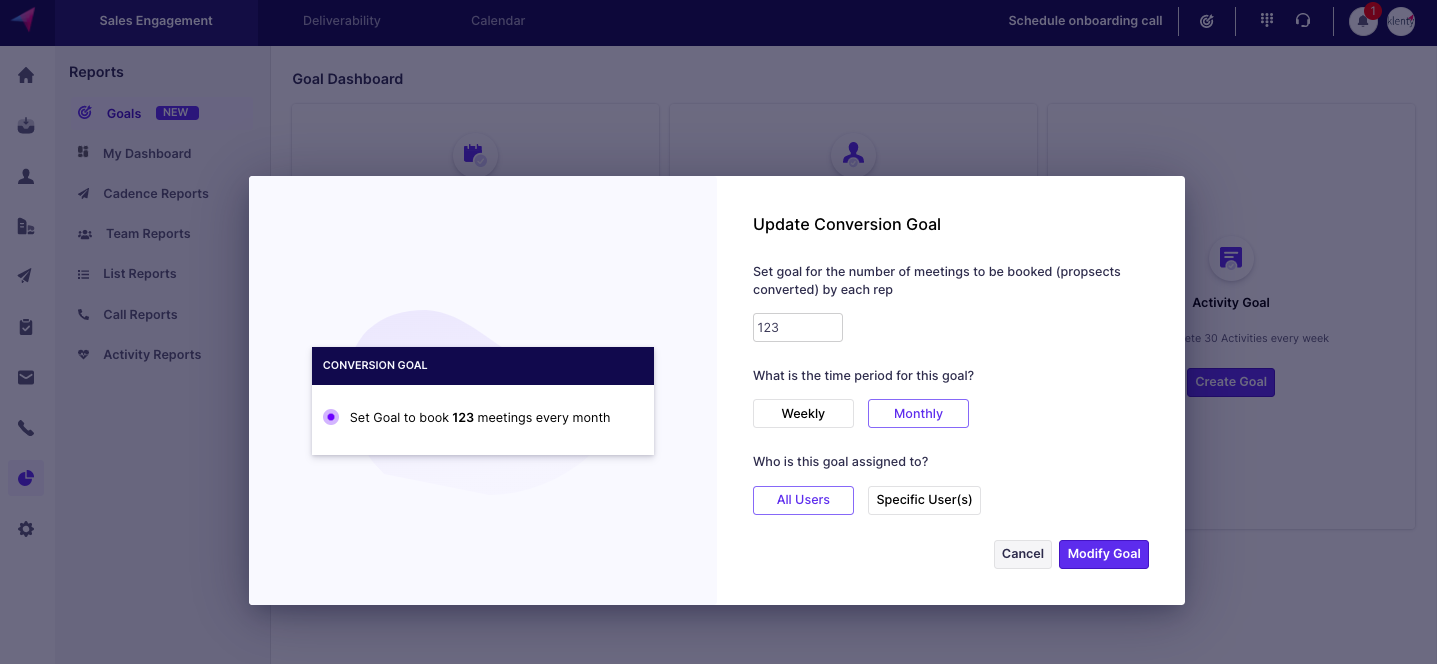Viewport: 1437px width, 664px height.
Task: Click the meetings number input field
Action: click(x=797, y=328)
